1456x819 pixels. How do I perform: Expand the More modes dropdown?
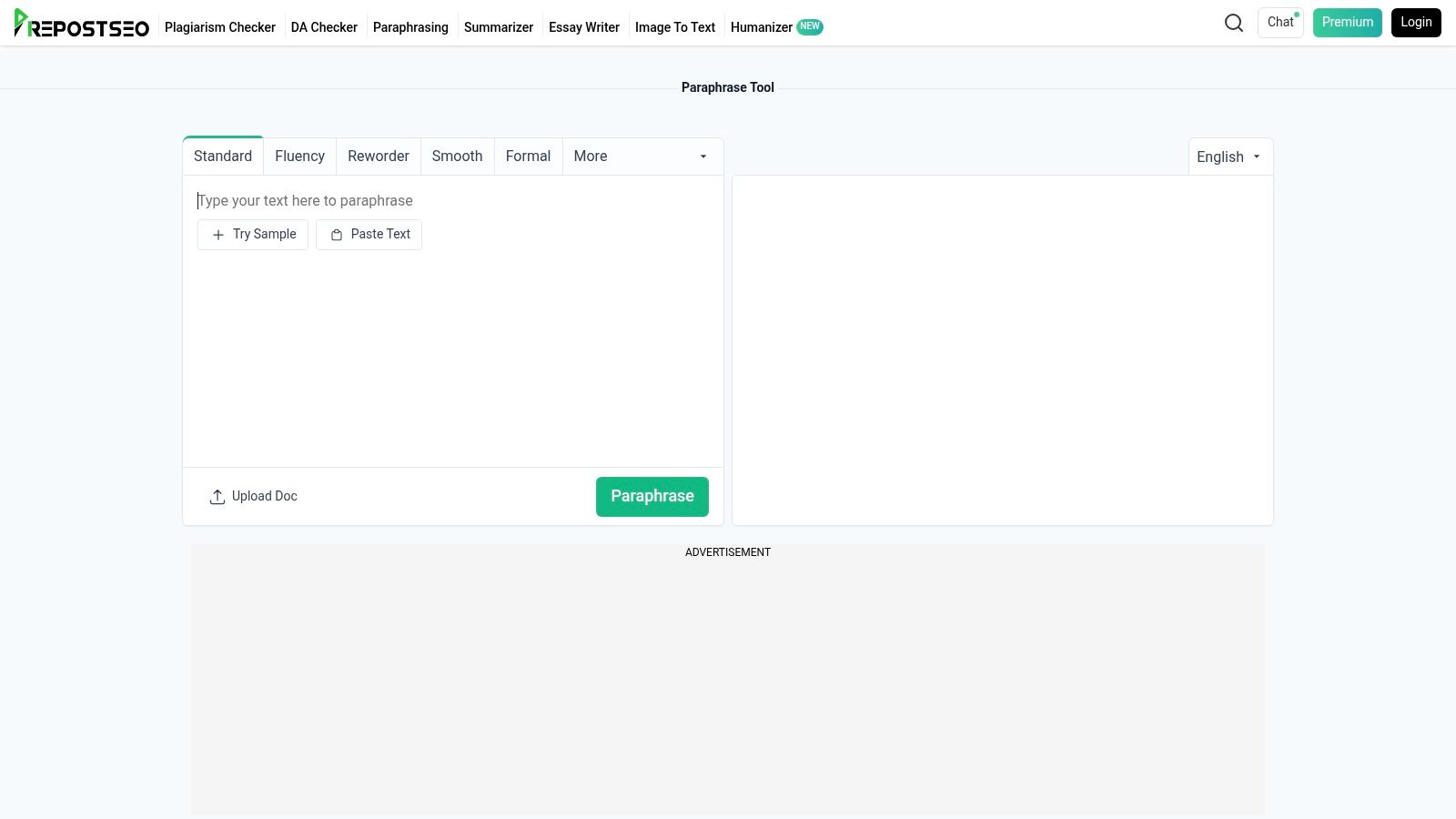point(642,157)
